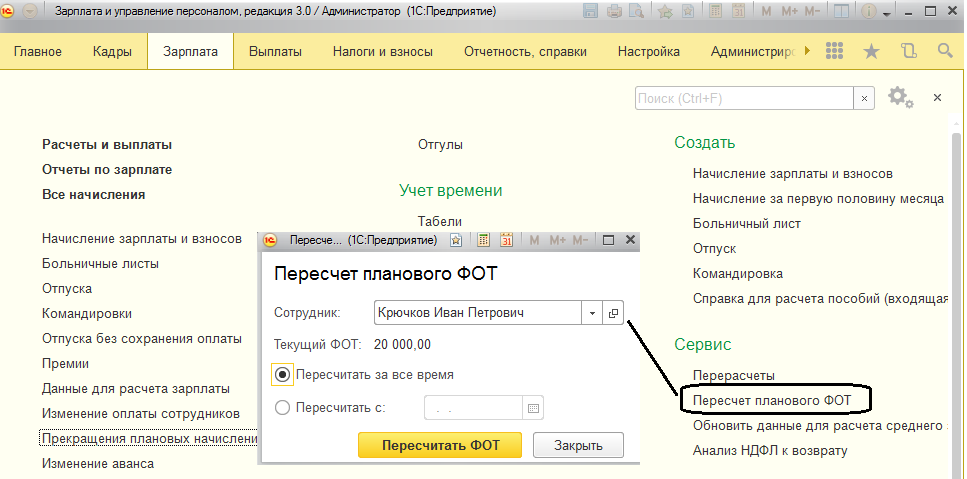
Task: Click Add to favorites star-arrow icon
Action: (665, 12)
